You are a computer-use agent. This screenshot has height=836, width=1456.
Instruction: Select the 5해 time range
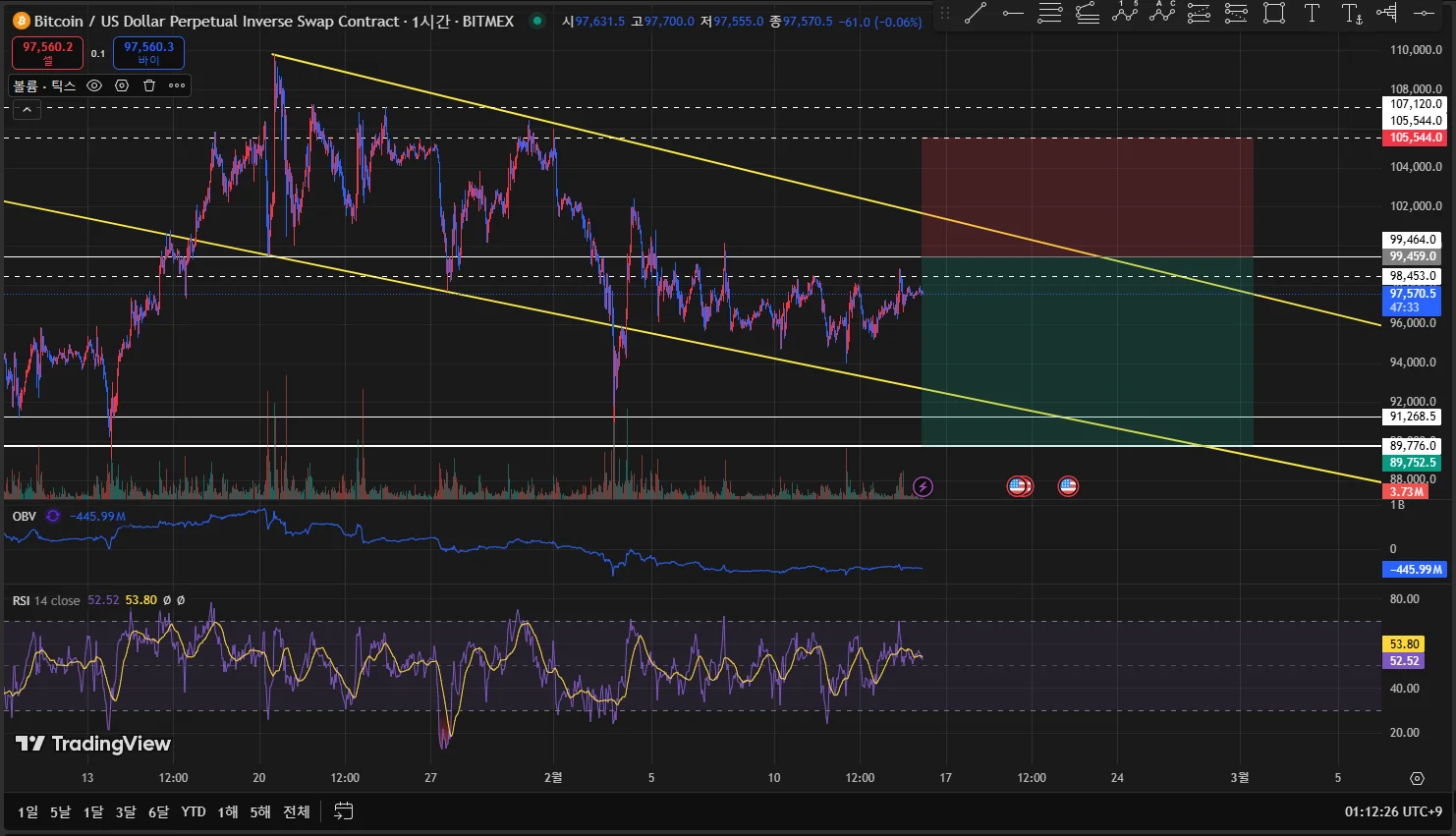pyautogui.click(x=260, y=811)
